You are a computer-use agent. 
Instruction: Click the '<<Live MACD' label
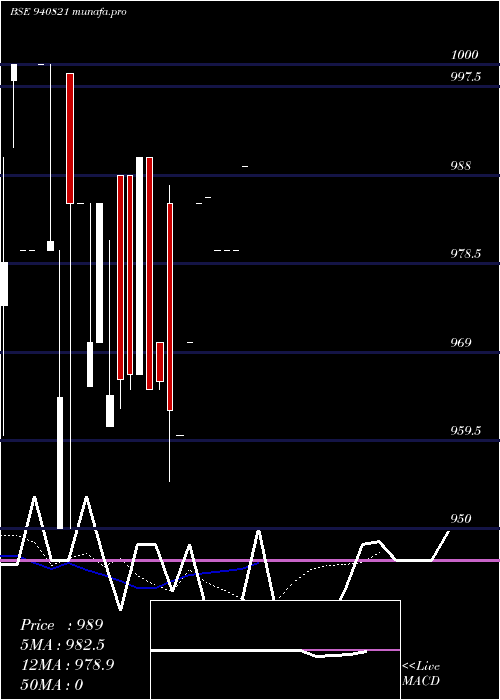(x=421, y=674)
